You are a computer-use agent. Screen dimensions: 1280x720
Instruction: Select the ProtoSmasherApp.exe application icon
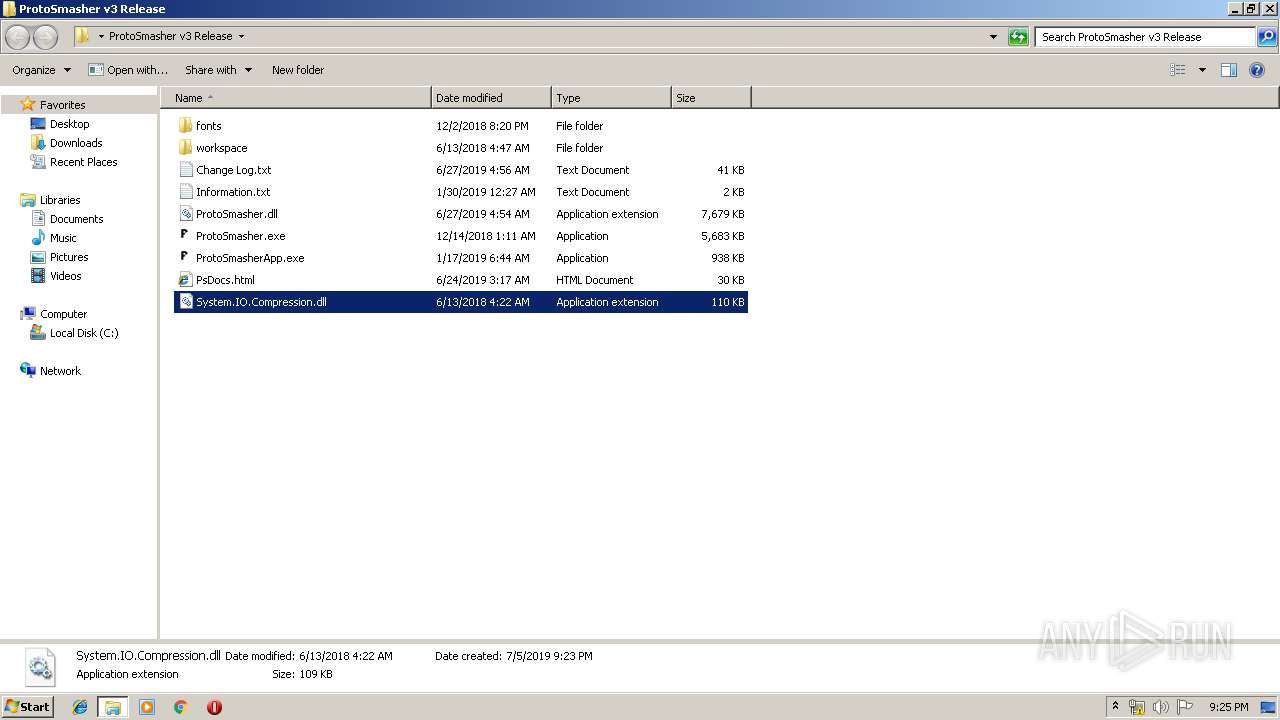185,258
